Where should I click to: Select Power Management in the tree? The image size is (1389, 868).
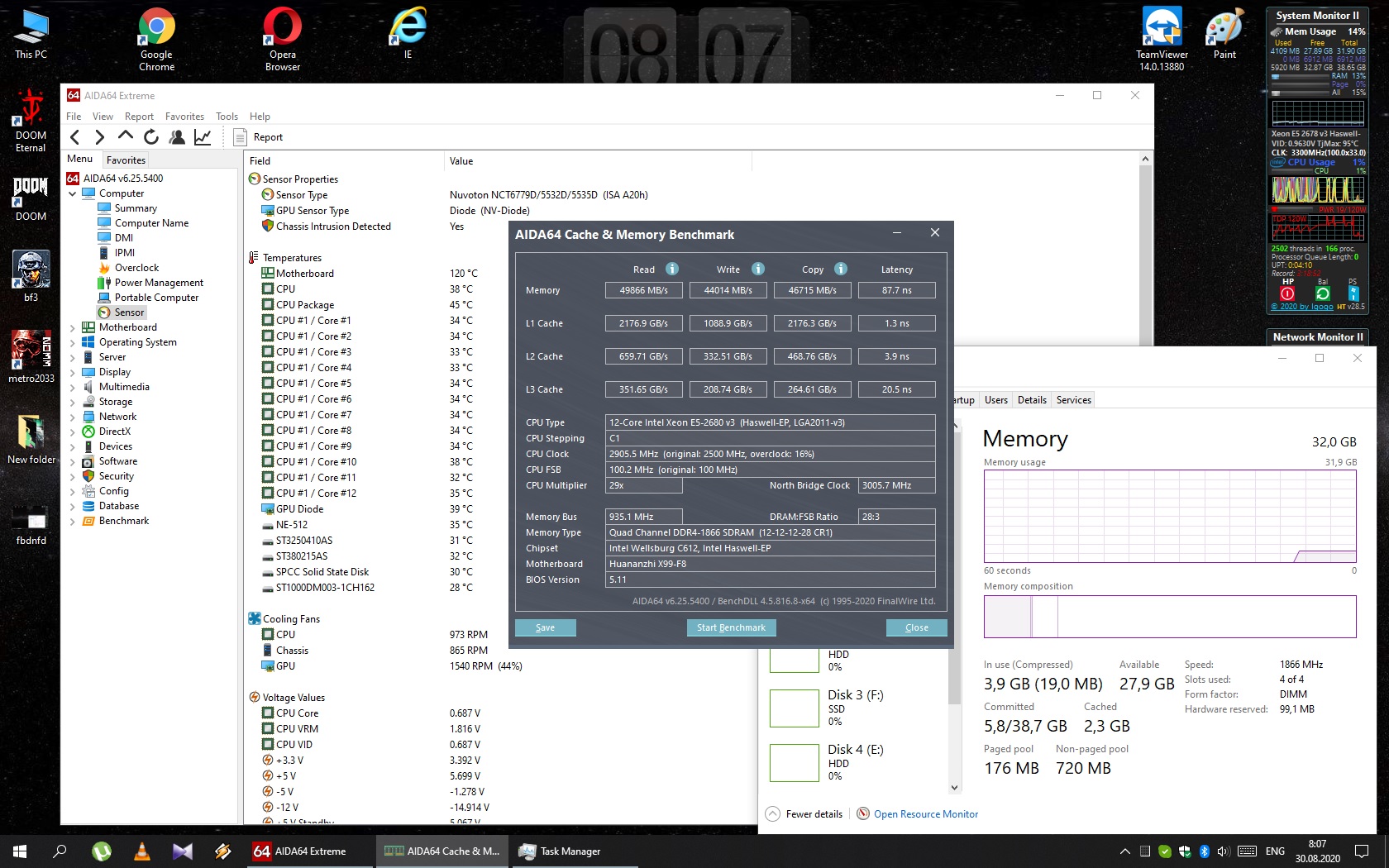[x=159, y=283]
